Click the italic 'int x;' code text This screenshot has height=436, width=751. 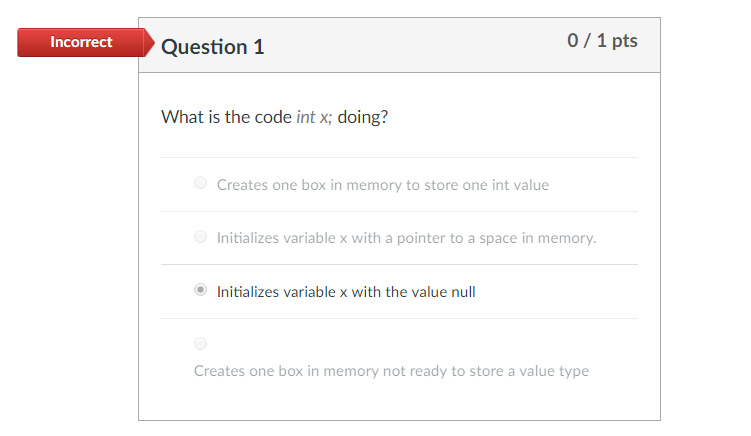click(x=314, y=117)
